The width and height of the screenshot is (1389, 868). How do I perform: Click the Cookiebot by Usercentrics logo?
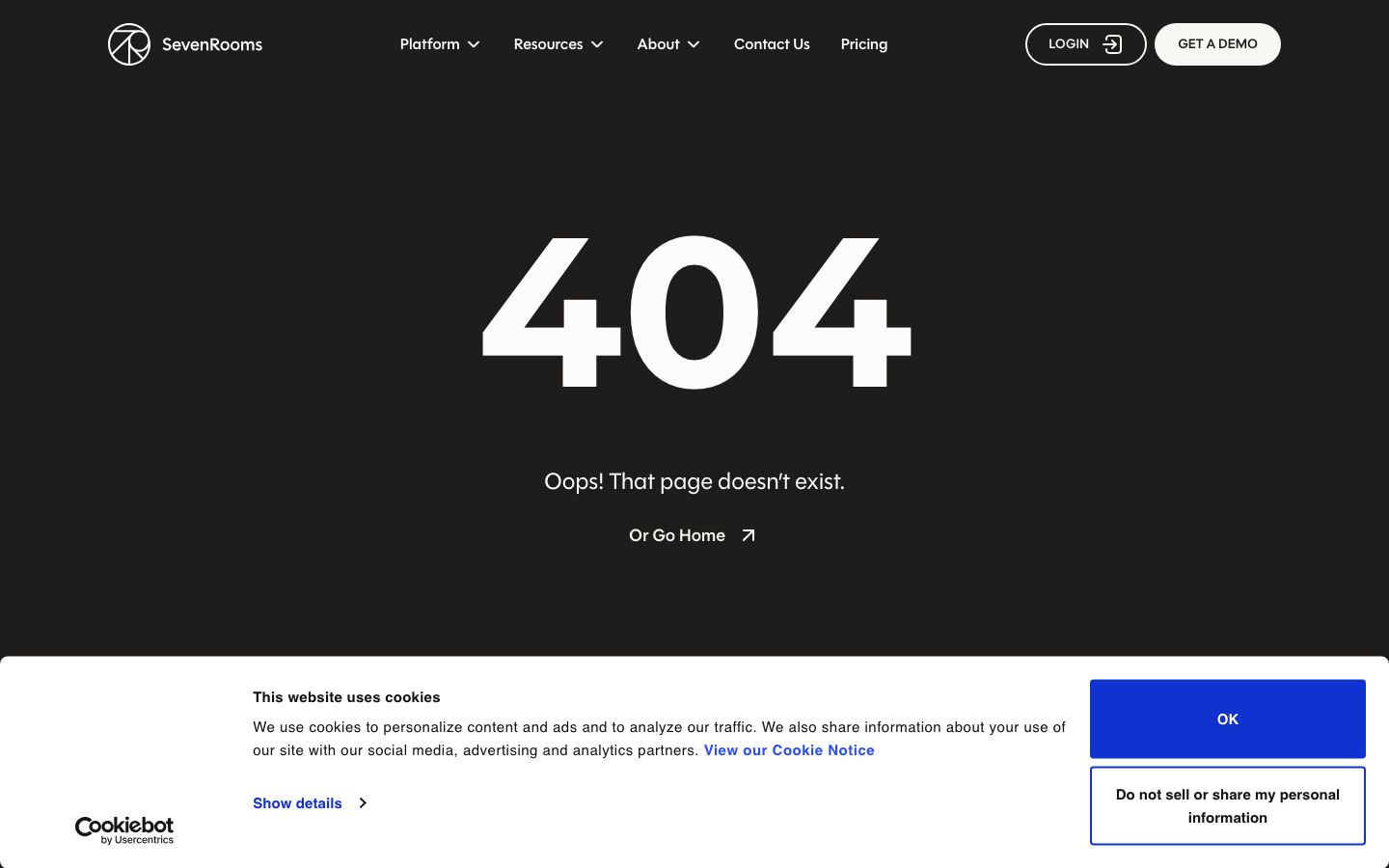tap(124, 830)
